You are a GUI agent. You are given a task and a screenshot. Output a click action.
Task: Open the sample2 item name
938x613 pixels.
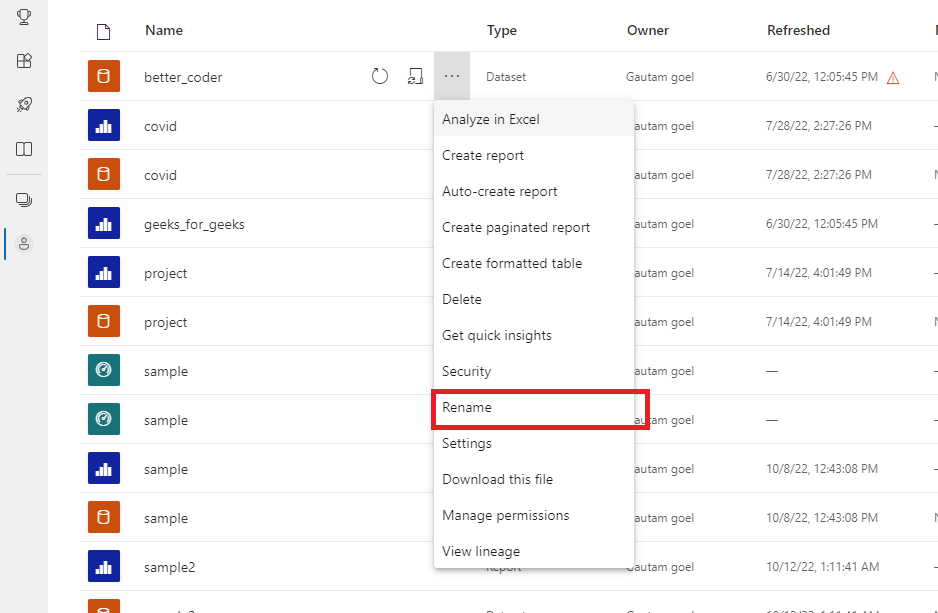(170, 567)
